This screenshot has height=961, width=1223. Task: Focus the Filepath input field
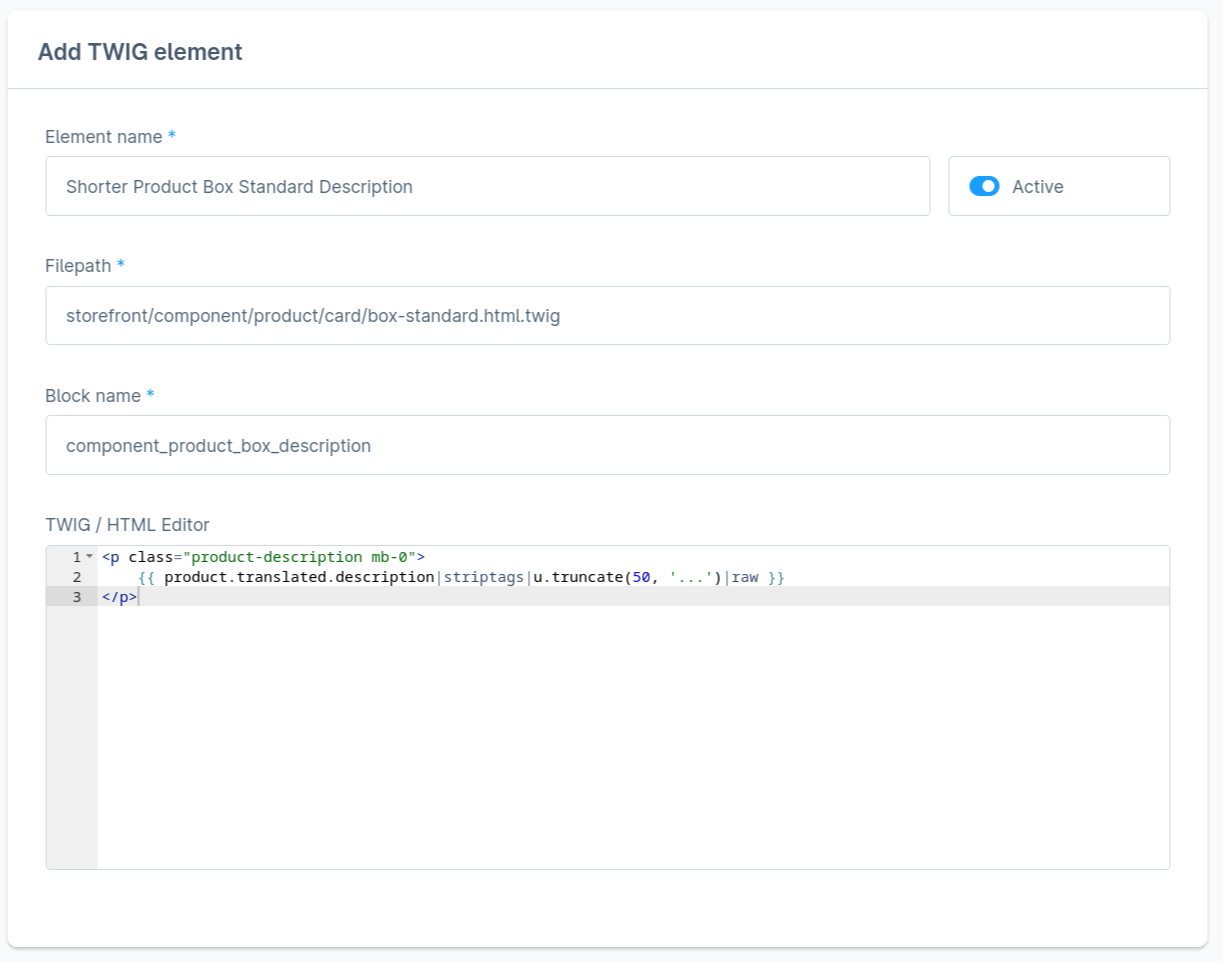[608, 316]
